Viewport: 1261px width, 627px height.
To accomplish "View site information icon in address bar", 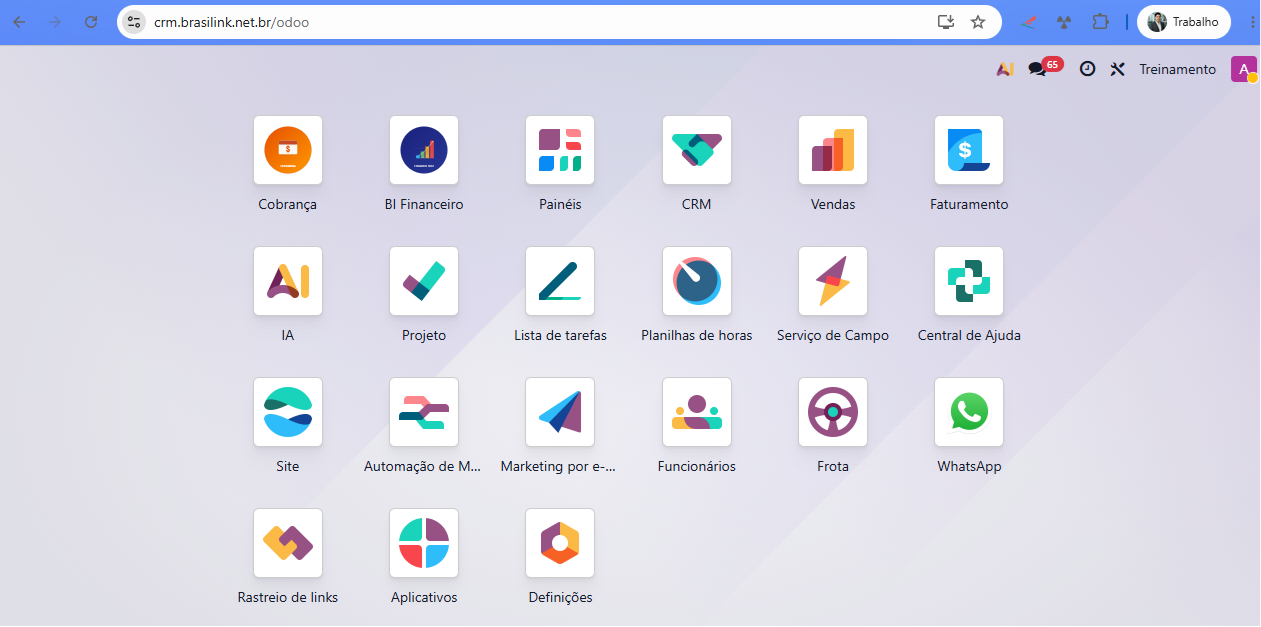I will click(134, 21).
